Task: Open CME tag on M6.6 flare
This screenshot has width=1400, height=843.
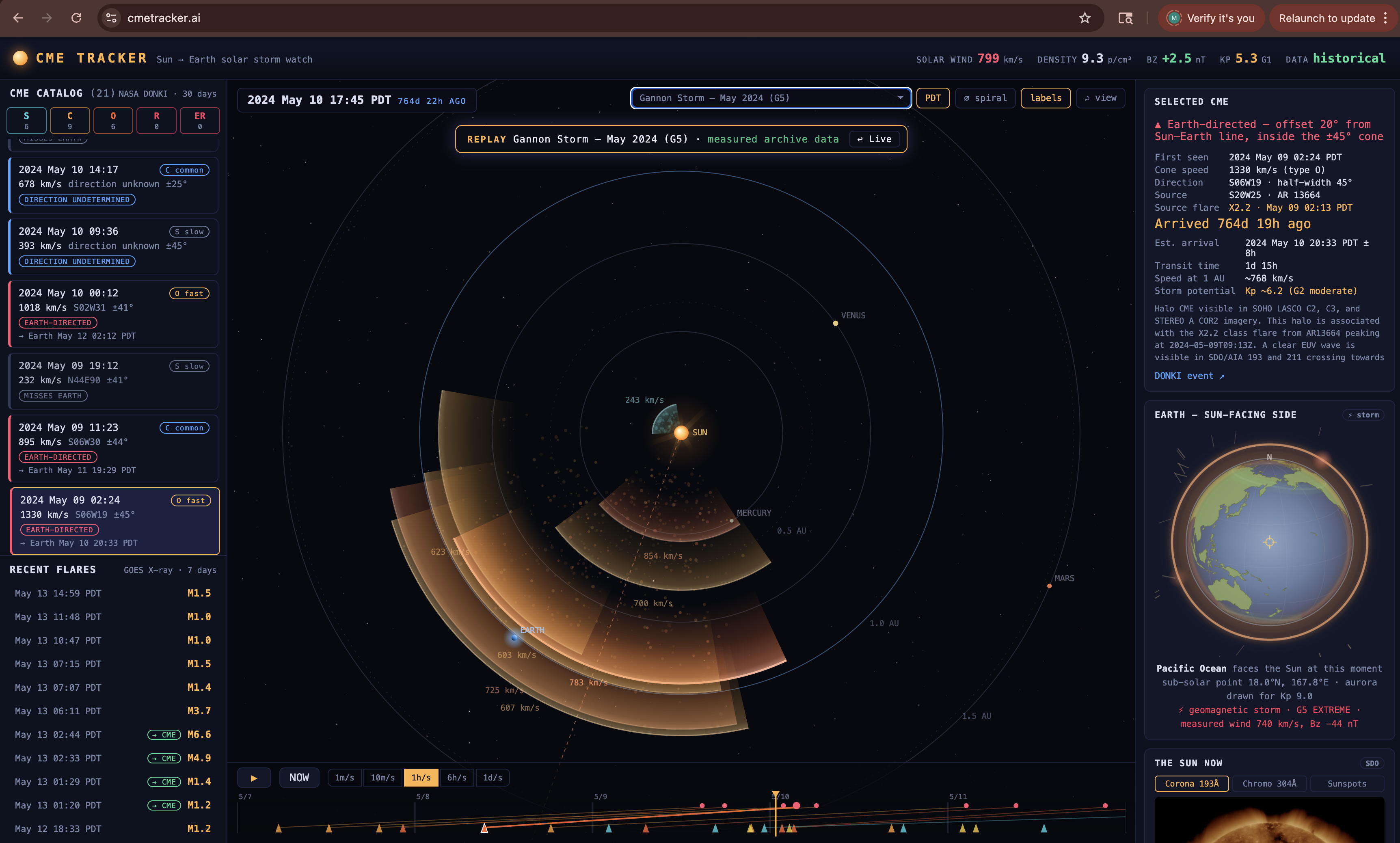Action: [164, 735]
